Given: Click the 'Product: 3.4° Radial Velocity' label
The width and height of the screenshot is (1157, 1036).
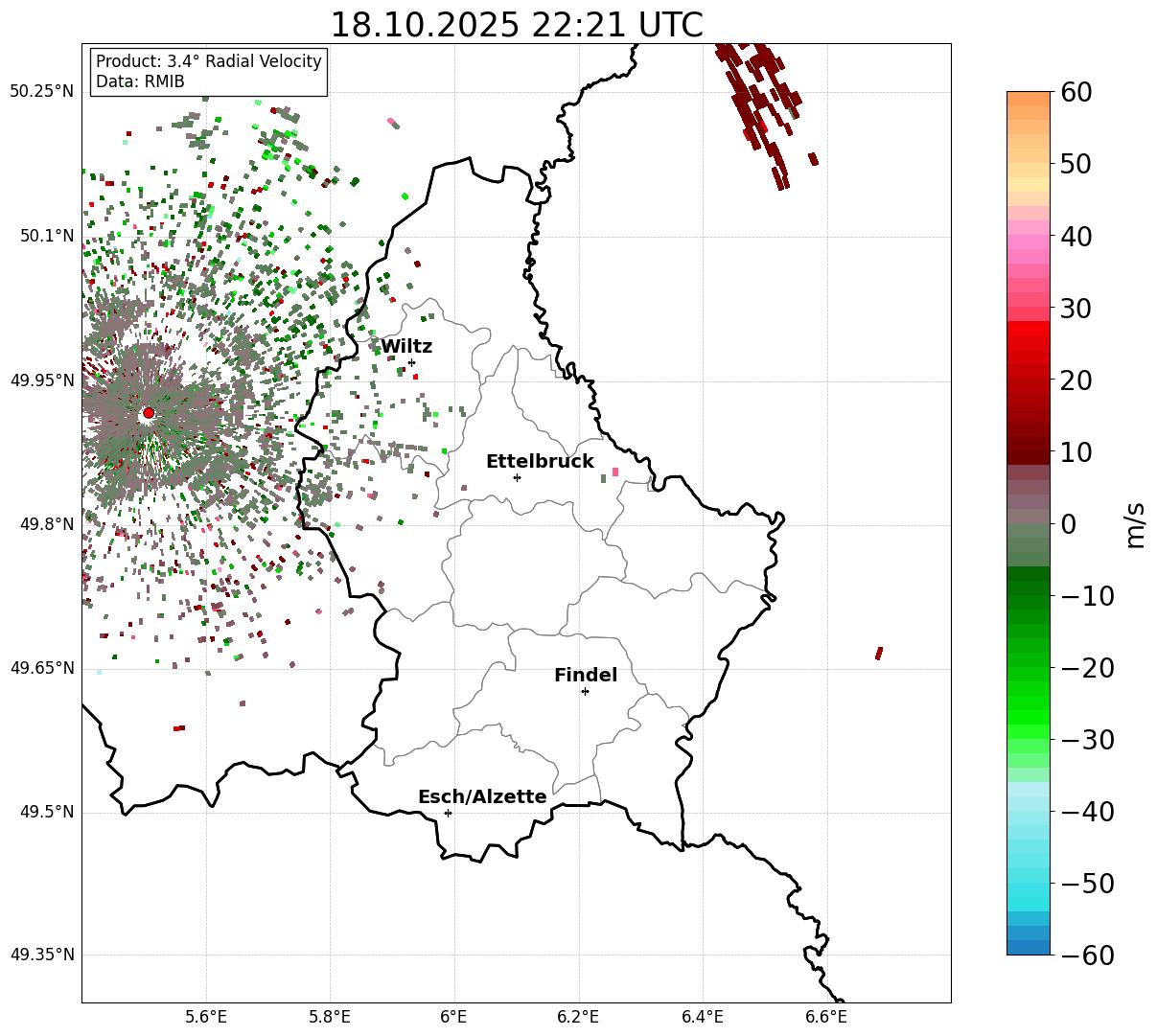Looking at the screenshot, I should coord(209,61).
